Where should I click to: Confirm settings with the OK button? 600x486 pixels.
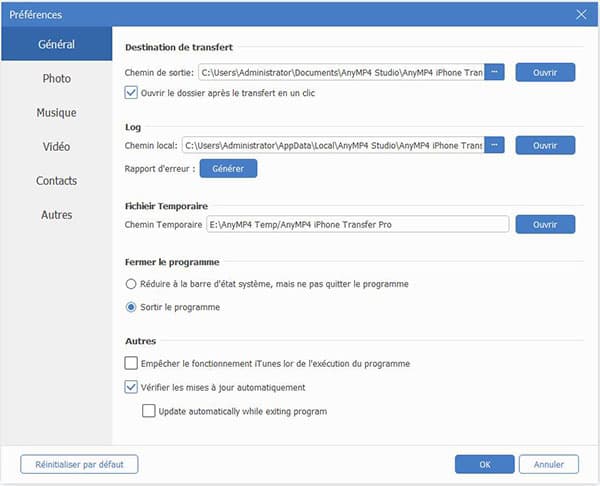(x=485, y=464)
